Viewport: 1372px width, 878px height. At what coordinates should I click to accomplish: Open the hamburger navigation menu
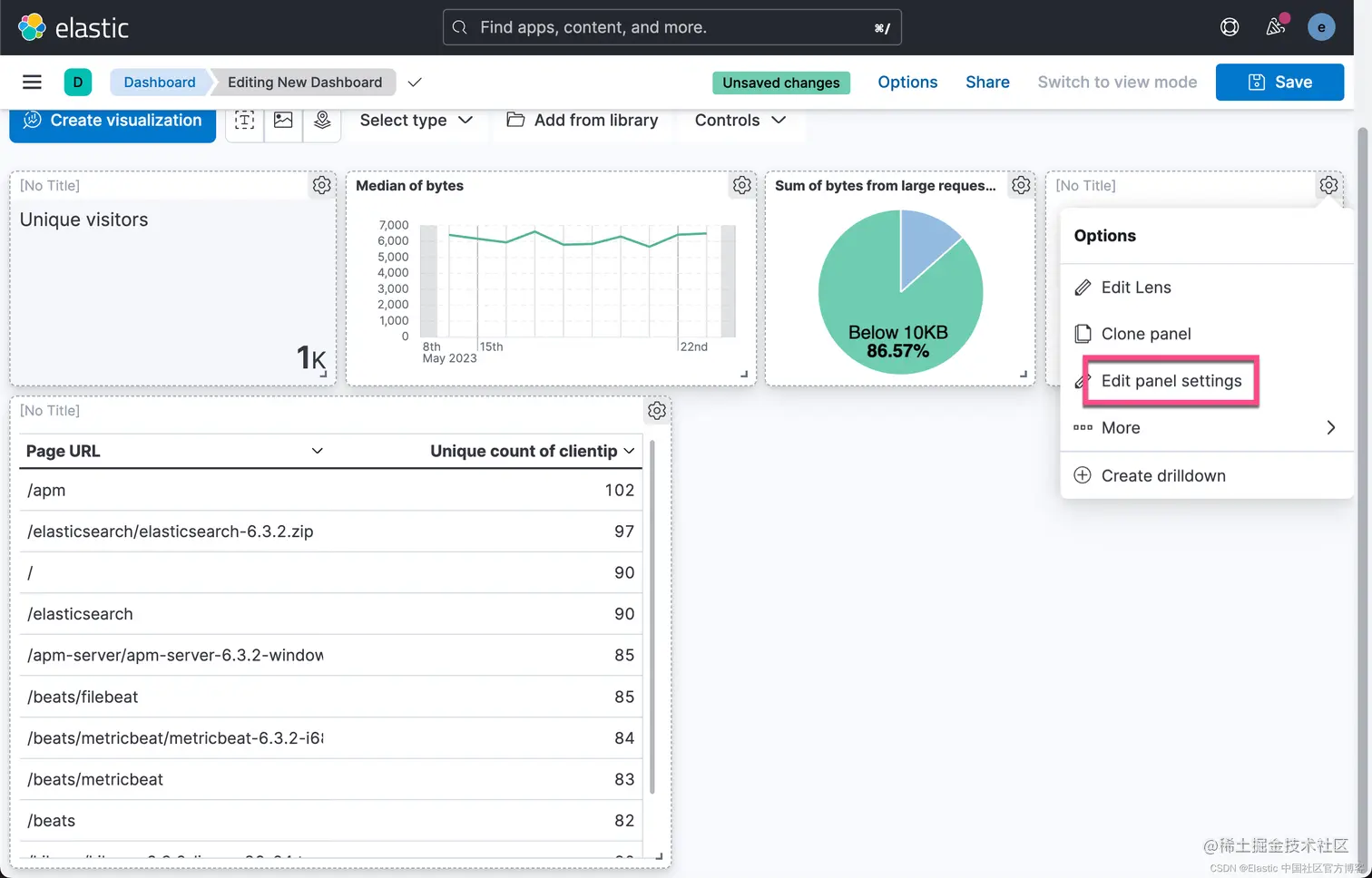click(x=32, y=83)
